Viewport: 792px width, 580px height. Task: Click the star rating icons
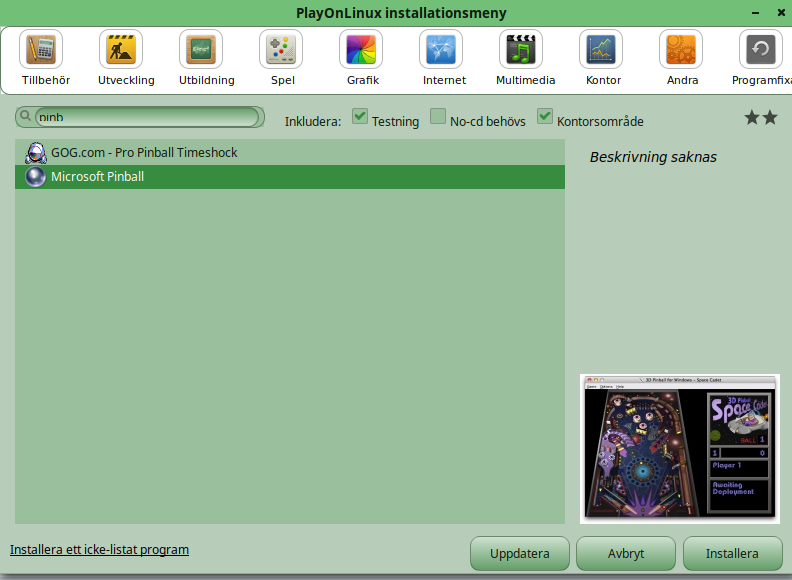click(x=761, y=118)
